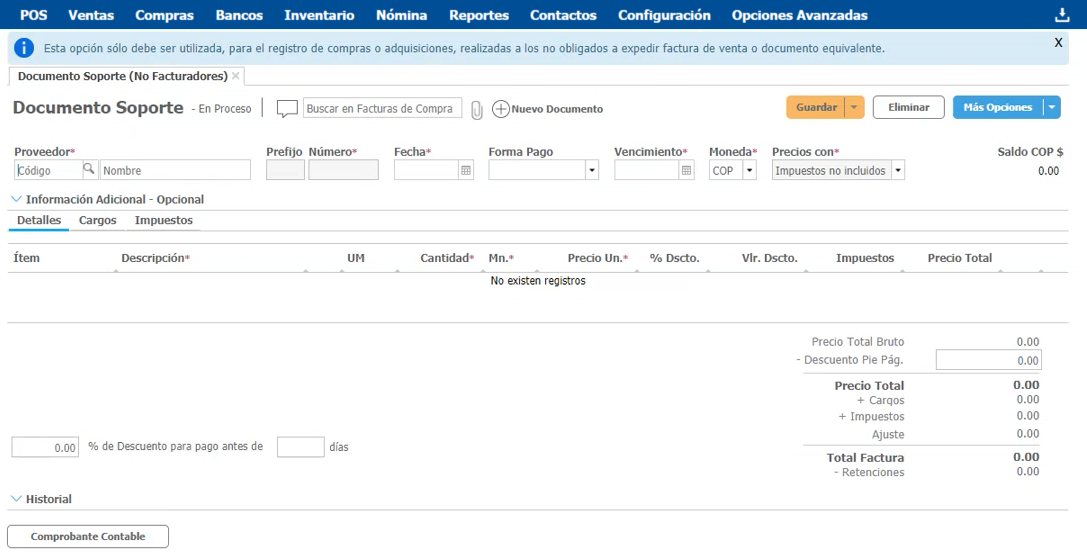Open the Moneda COP dropdown
Screen dimensions: 1087x559
[x=749, y=171]
